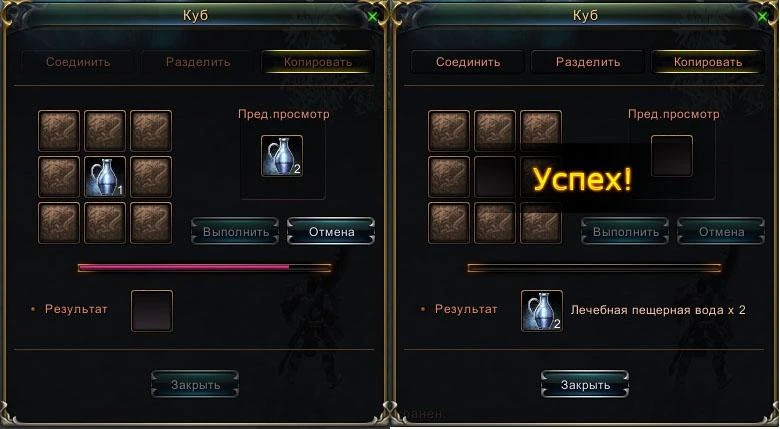The height and width of the screenshot is (429, 780).
Task: Click the Закрыть button in the right window
Action: (585, 385)
